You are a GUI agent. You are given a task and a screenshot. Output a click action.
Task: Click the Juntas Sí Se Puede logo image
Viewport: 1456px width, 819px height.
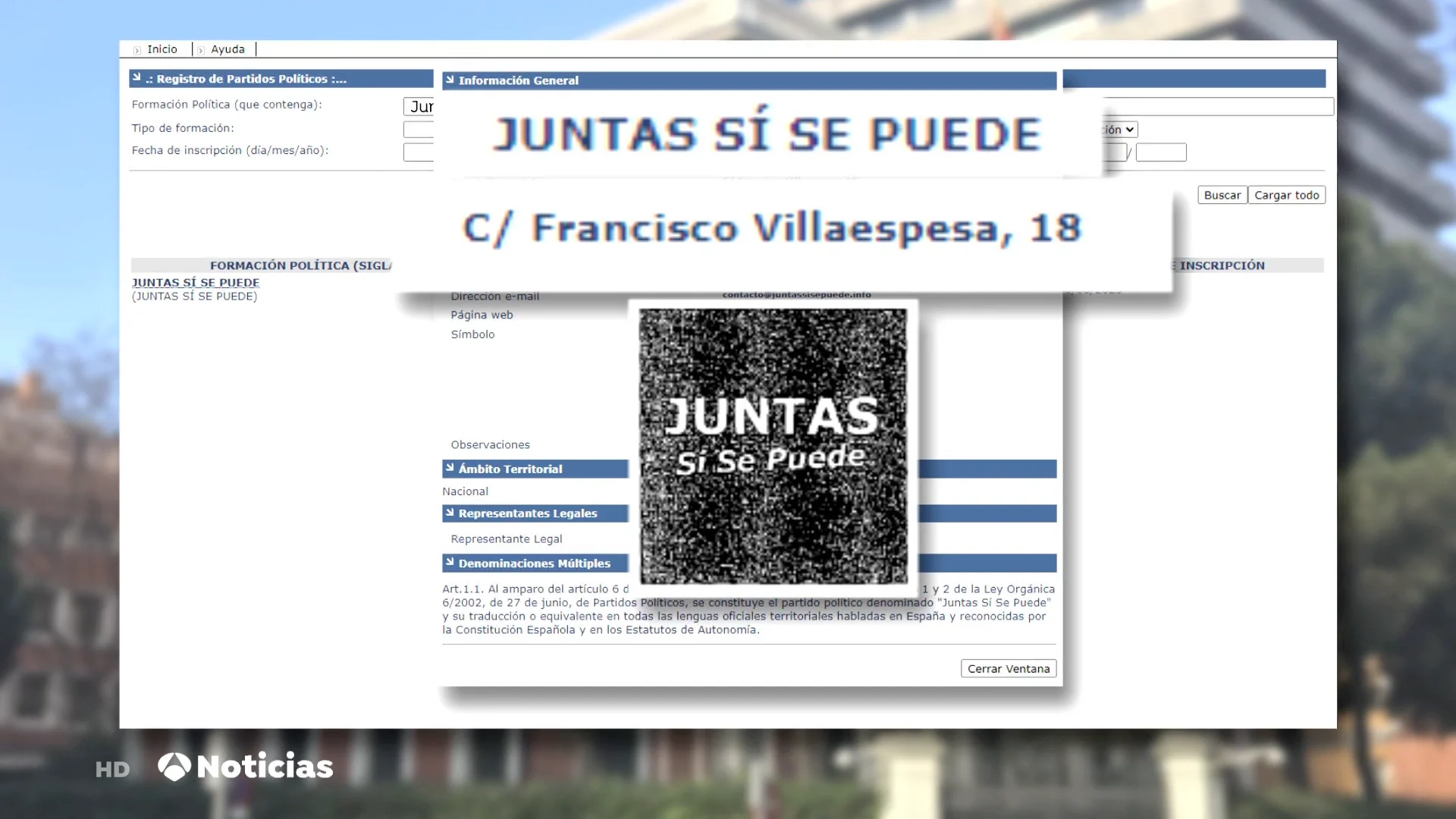(773, 446)
